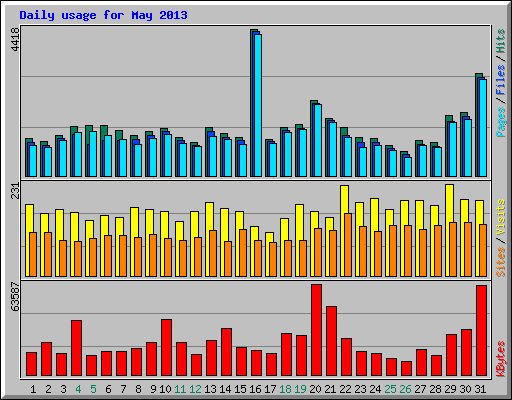
Task: Select the red KBytes bar for day 20
Action: point(316,330)
